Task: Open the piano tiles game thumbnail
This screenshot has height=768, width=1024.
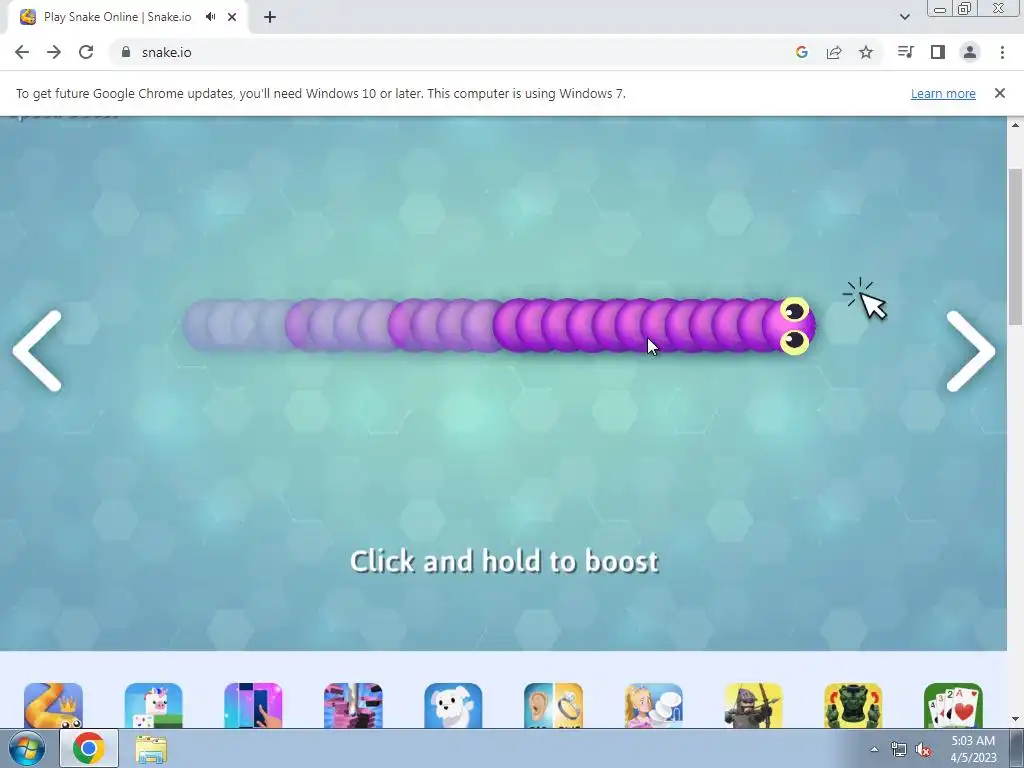Action: (253, 706)
